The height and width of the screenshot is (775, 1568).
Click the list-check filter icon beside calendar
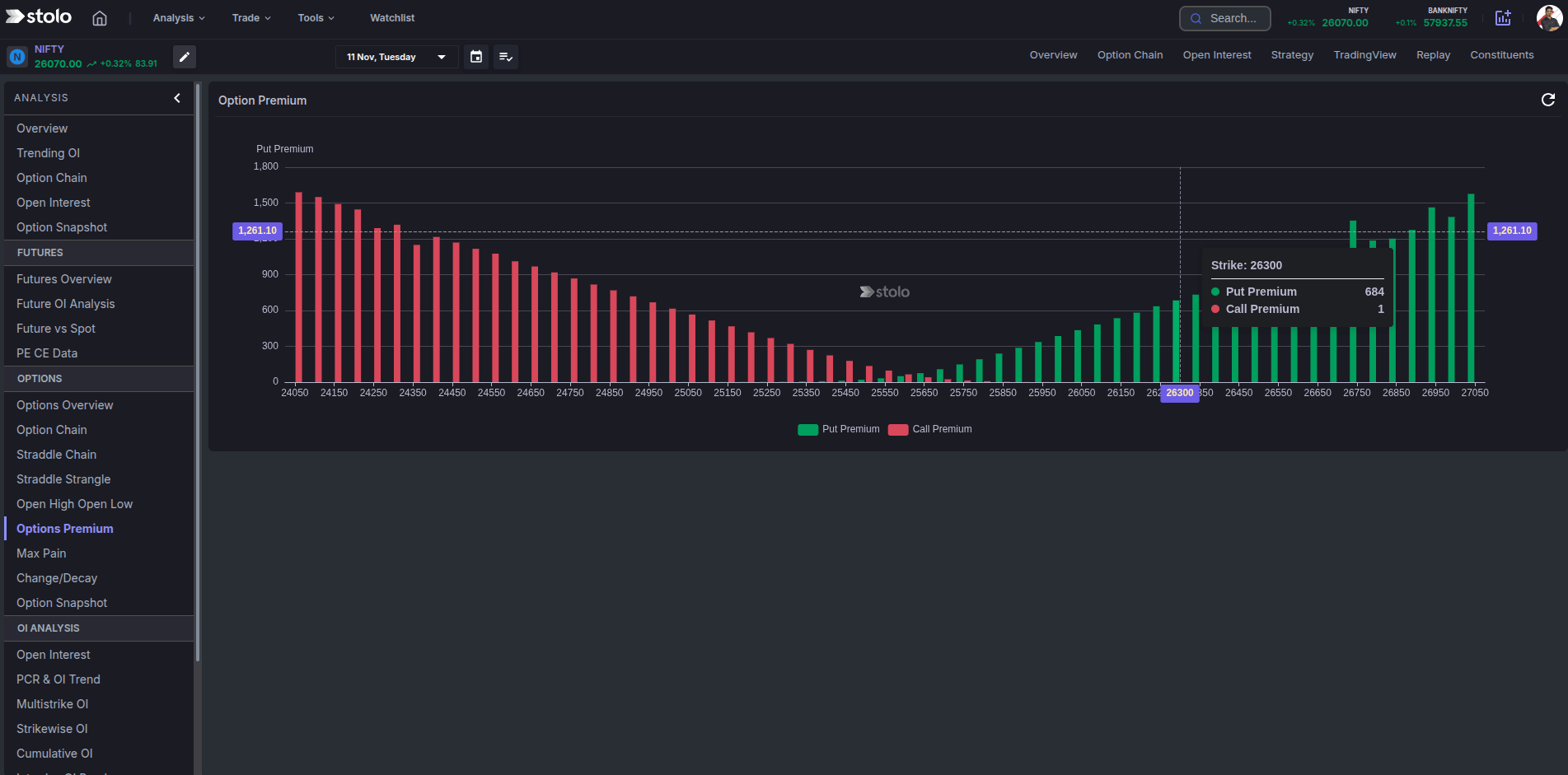pos(506,57)
